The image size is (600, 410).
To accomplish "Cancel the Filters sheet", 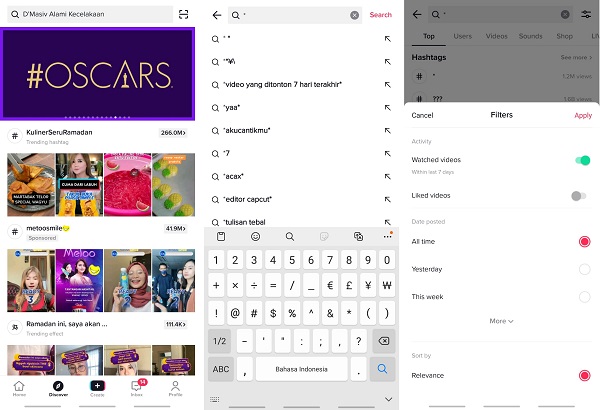I will click(x=422, y=116).
